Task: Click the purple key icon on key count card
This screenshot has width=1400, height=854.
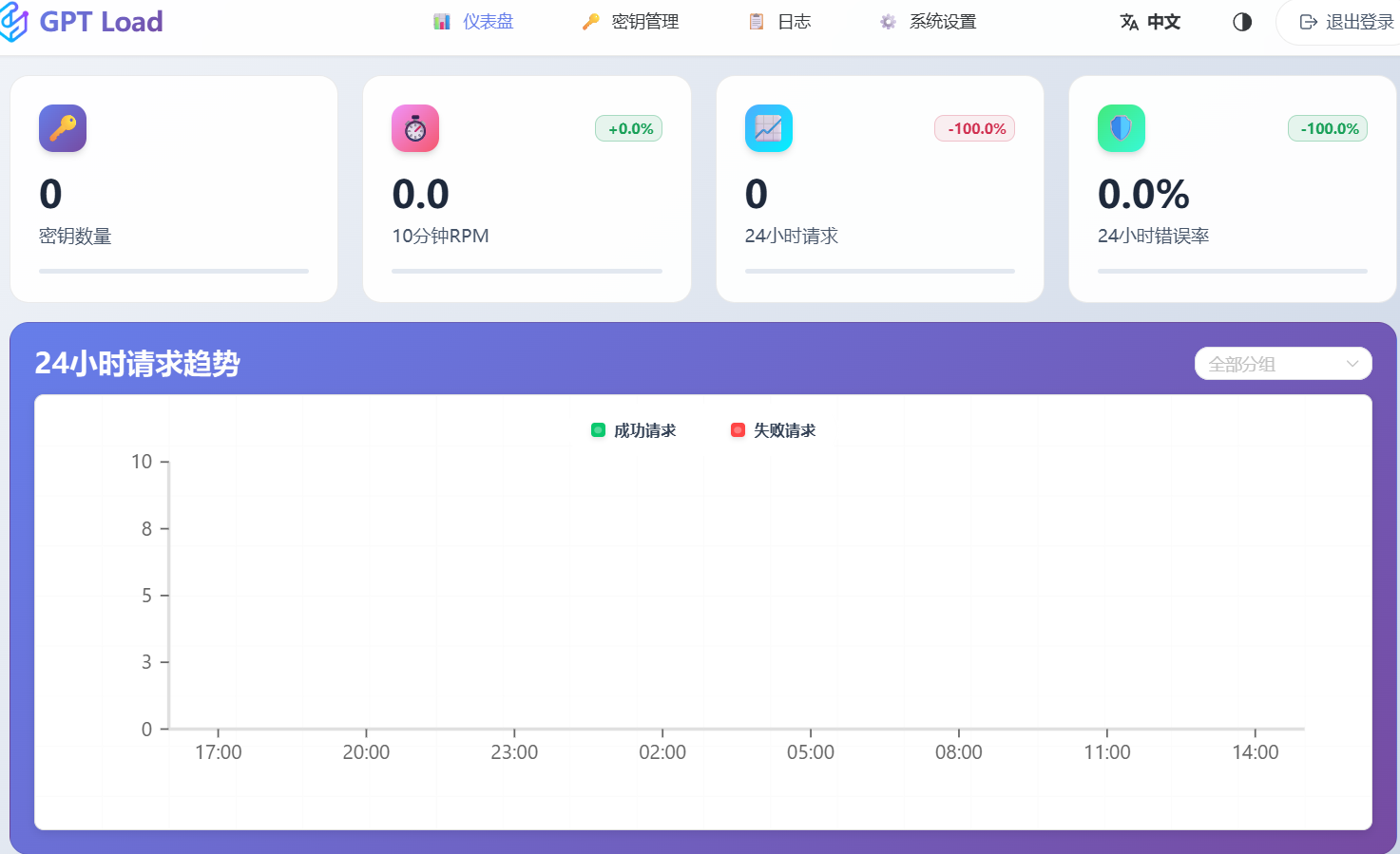Action: [63, 128]
